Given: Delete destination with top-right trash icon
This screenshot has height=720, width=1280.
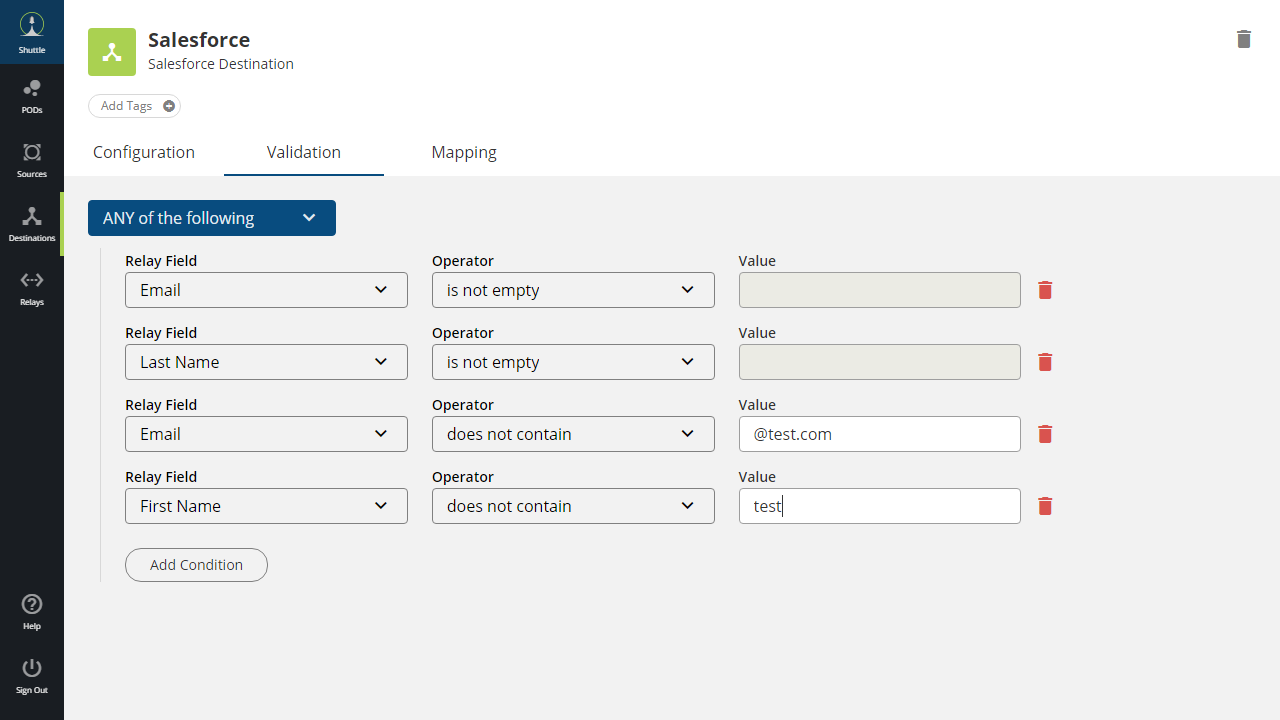Looking at the screenshot, I should tap(1244, 39).
